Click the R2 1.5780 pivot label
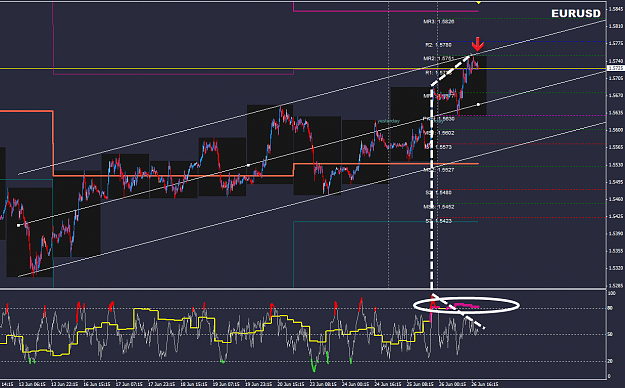Screen dimensions: 625x388 (438, 45)
